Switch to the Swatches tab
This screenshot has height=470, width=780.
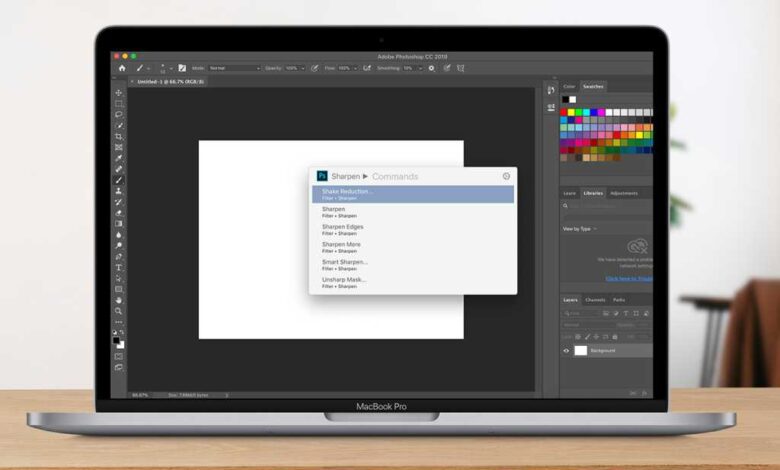click(x=593, y=87)
